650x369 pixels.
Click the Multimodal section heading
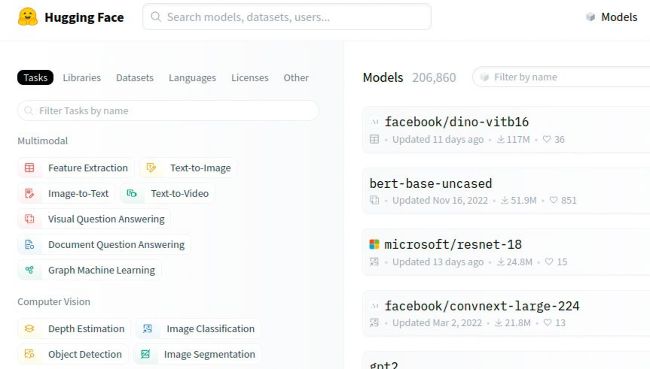pyautogui.click(x=42, y=141)
